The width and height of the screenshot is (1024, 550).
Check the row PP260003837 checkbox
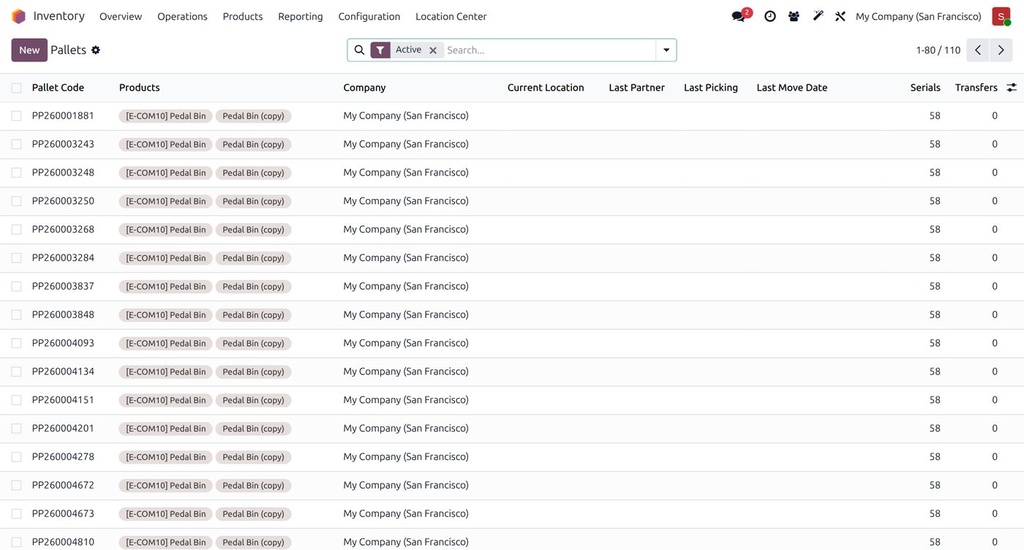(x=16, y=286)
